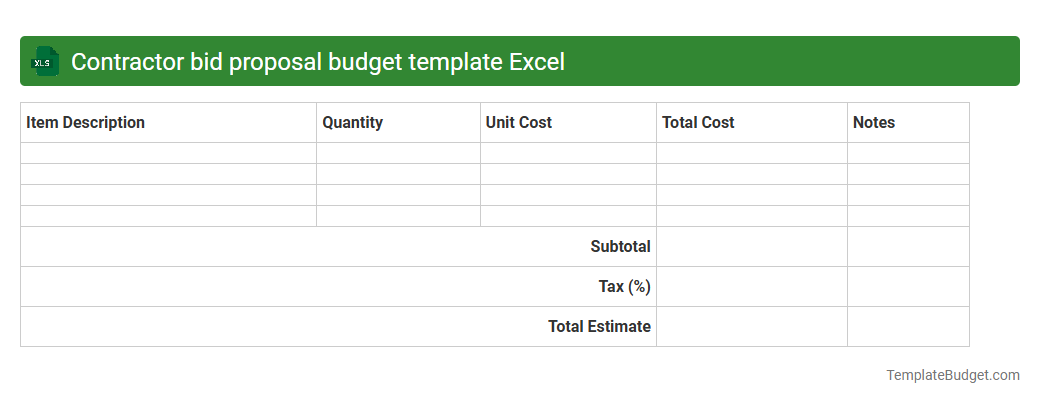
Task: Click the Total Cost cell beside Subtotal
Action: click(752, 247)
